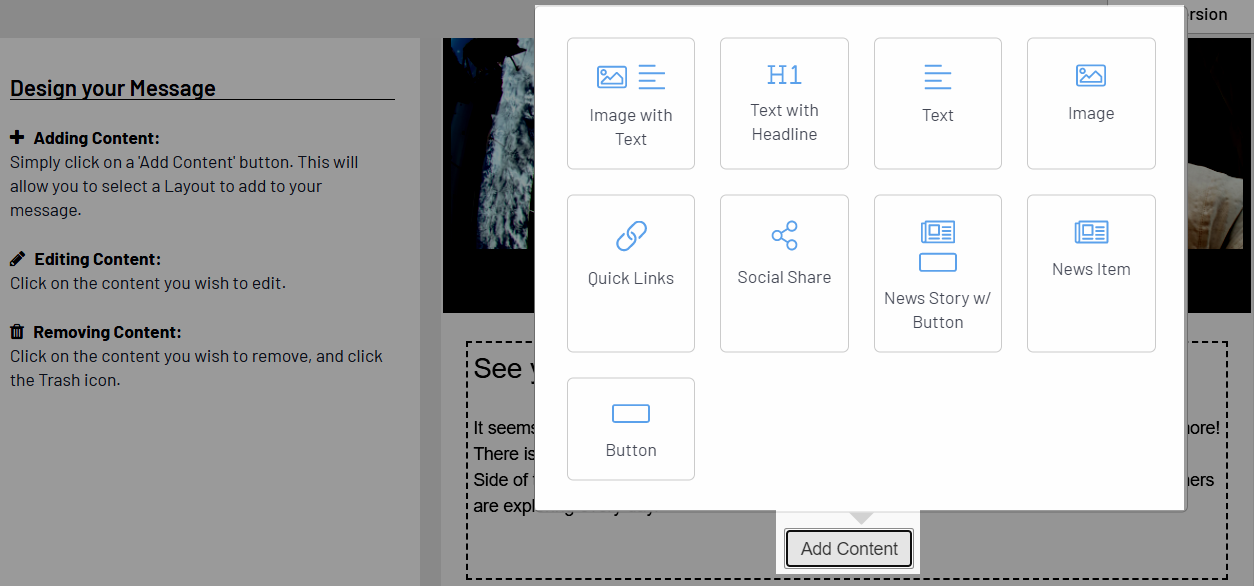Image resolution: width=1254 pixels, height=586 pixels.
Task: Select the Image with Text layout icon
Action: [631, 77]
